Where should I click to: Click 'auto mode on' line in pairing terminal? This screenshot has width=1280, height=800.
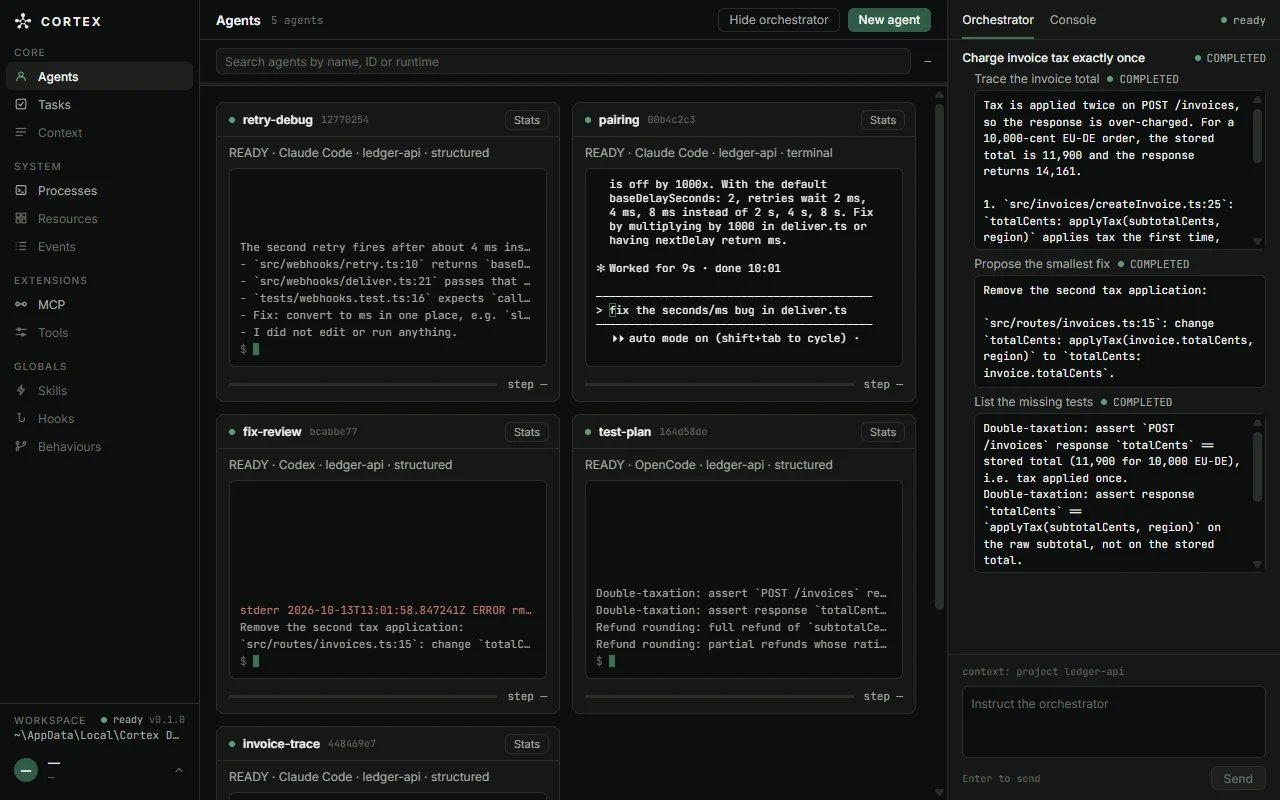(x=735, y=338)
